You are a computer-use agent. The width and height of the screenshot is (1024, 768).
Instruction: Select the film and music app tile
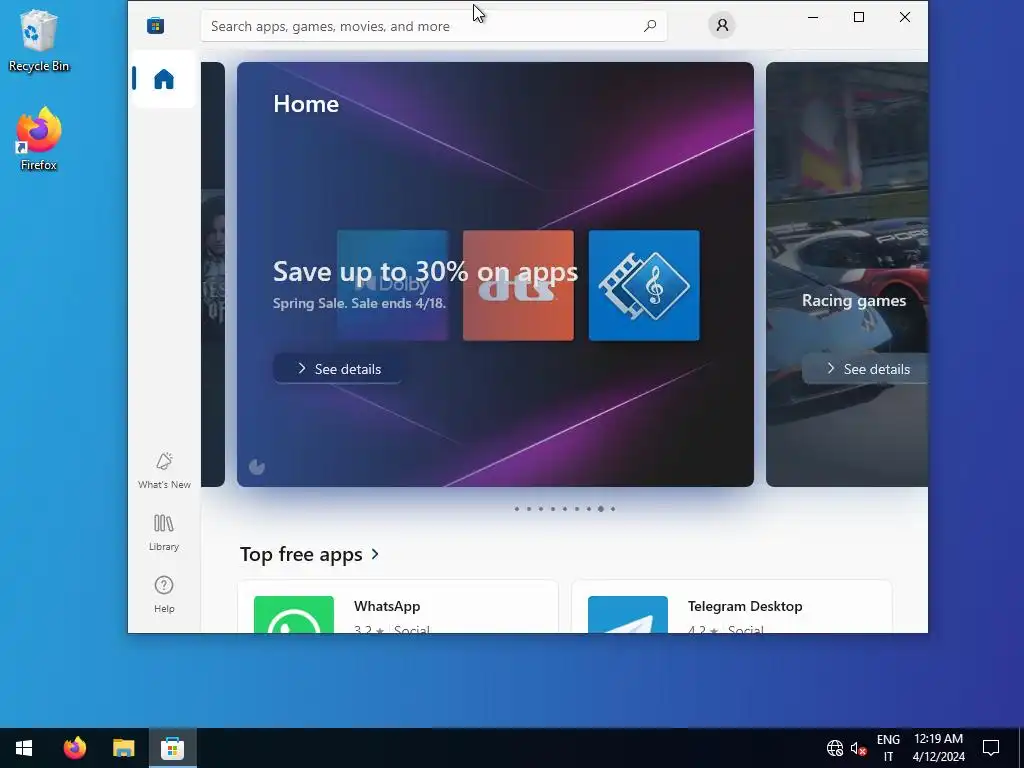click(644, 285)
